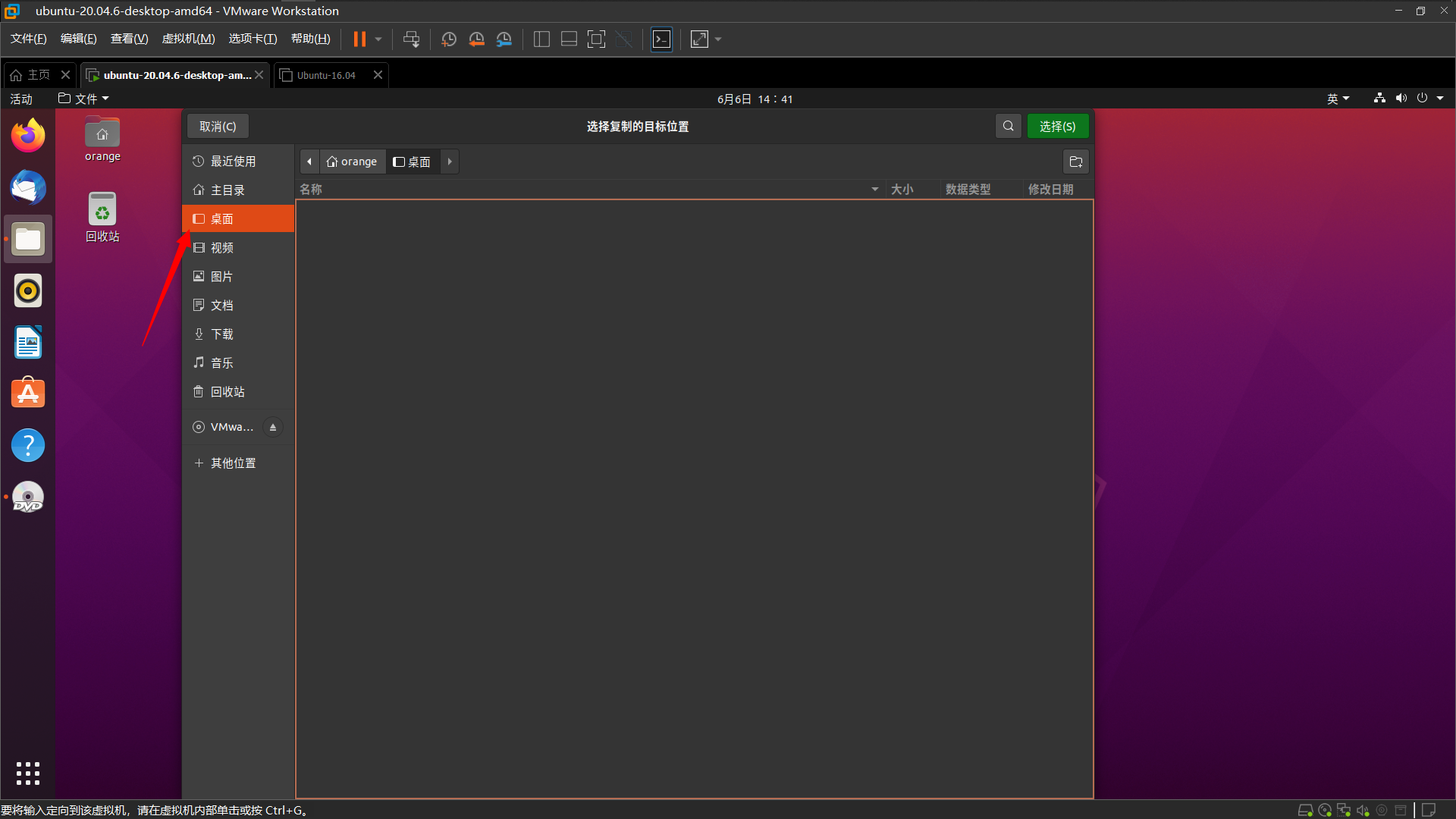This screenshot has width=1456, height=819.
Task: Toggle the tab thumbnail bar
Action: (569, 39)
